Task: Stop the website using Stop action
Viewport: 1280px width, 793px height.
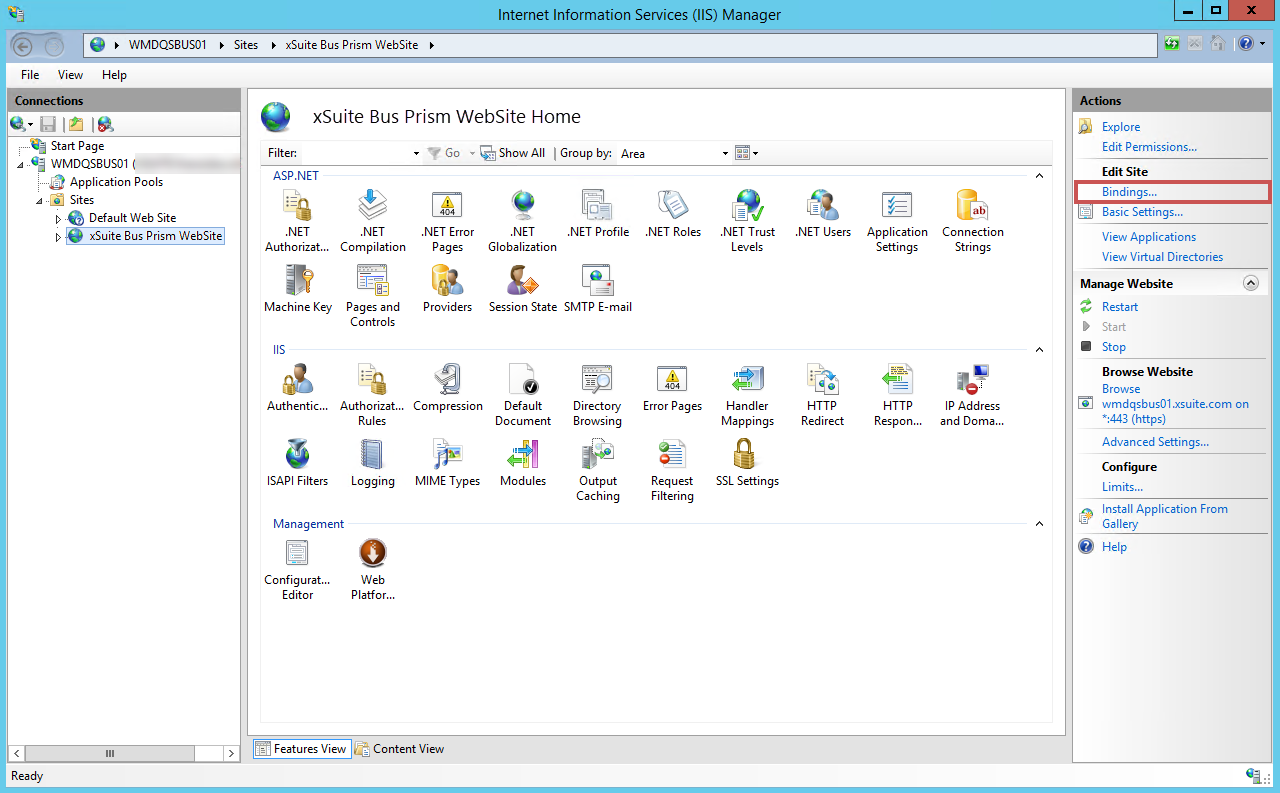Action: [1113, 346]
